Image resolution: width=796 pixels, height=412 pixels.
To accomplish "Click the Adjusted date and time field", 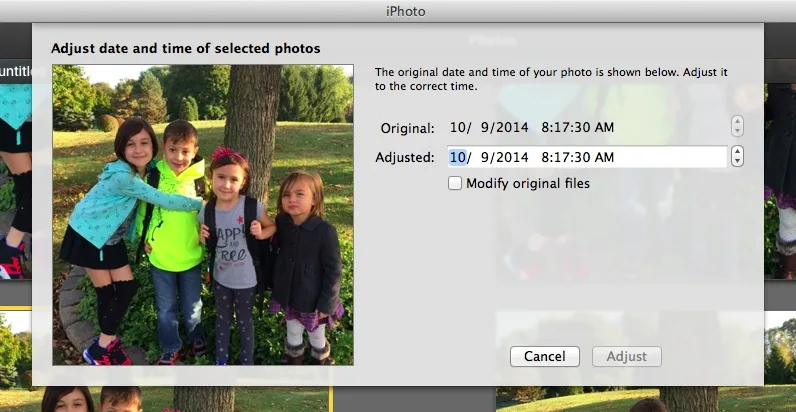I will [x=587, y=157].
